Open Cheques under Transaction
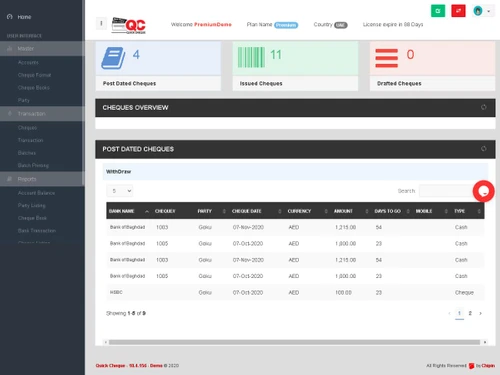 [27, 128]
